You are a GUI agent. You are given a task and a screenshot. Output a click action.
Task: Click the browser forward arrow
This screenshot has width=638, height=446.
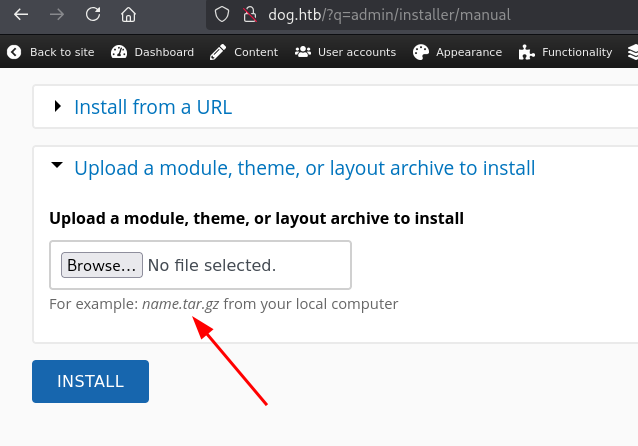(x=57, y=15)
